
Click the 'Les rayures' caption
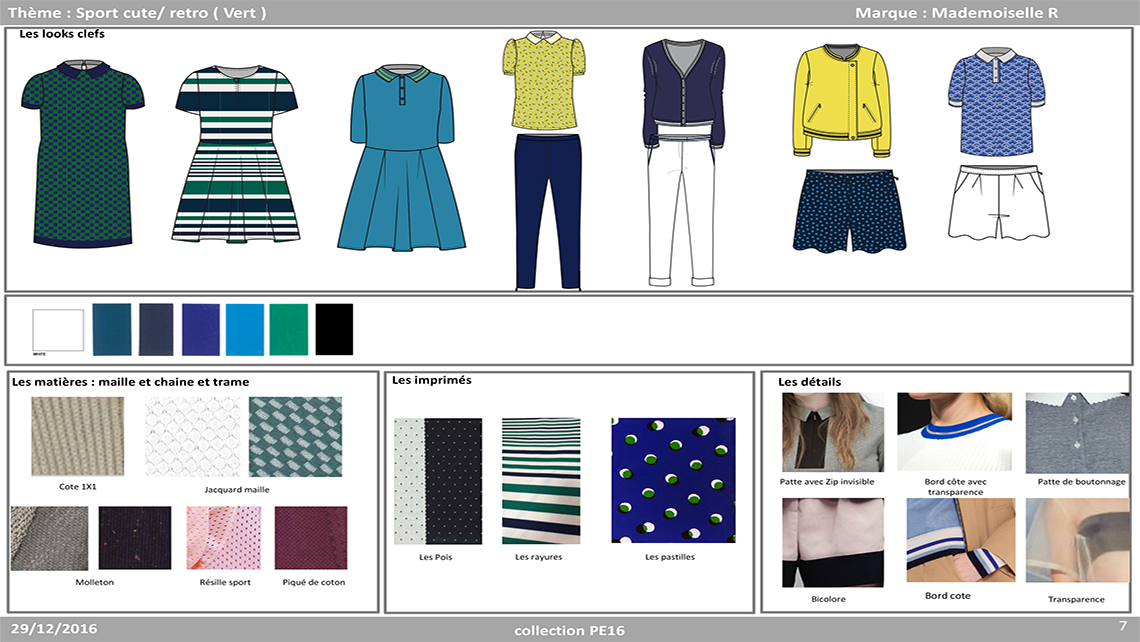(539, 557)
